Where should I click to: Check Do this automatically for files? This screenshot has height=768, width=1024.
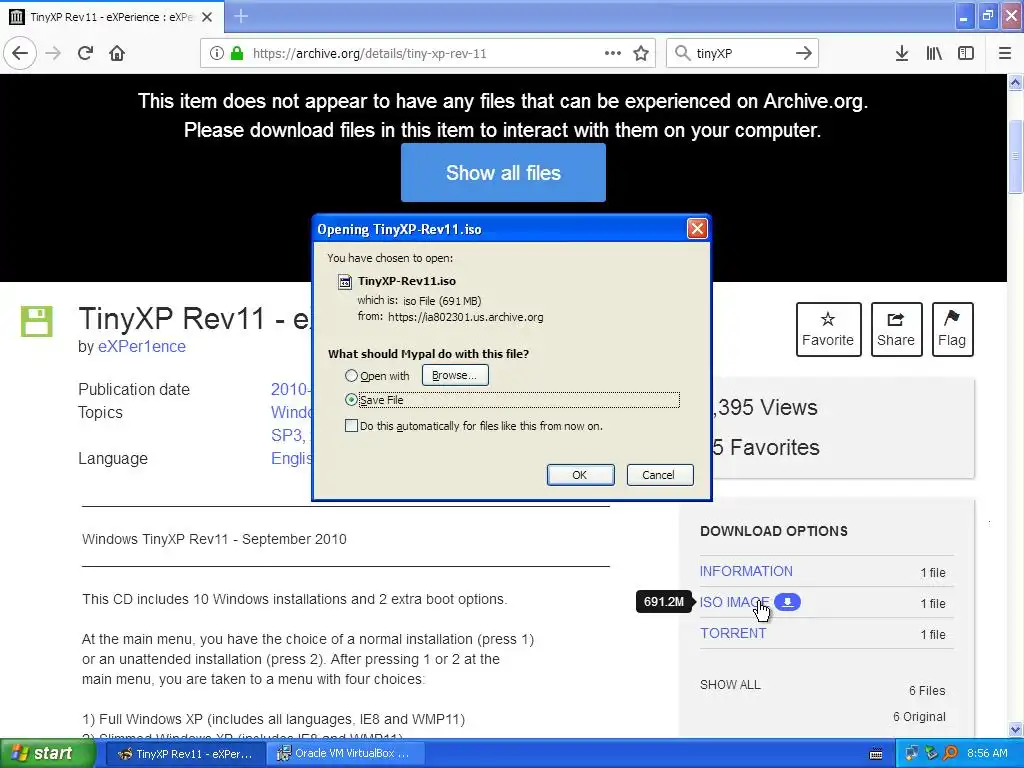(351, 426)
